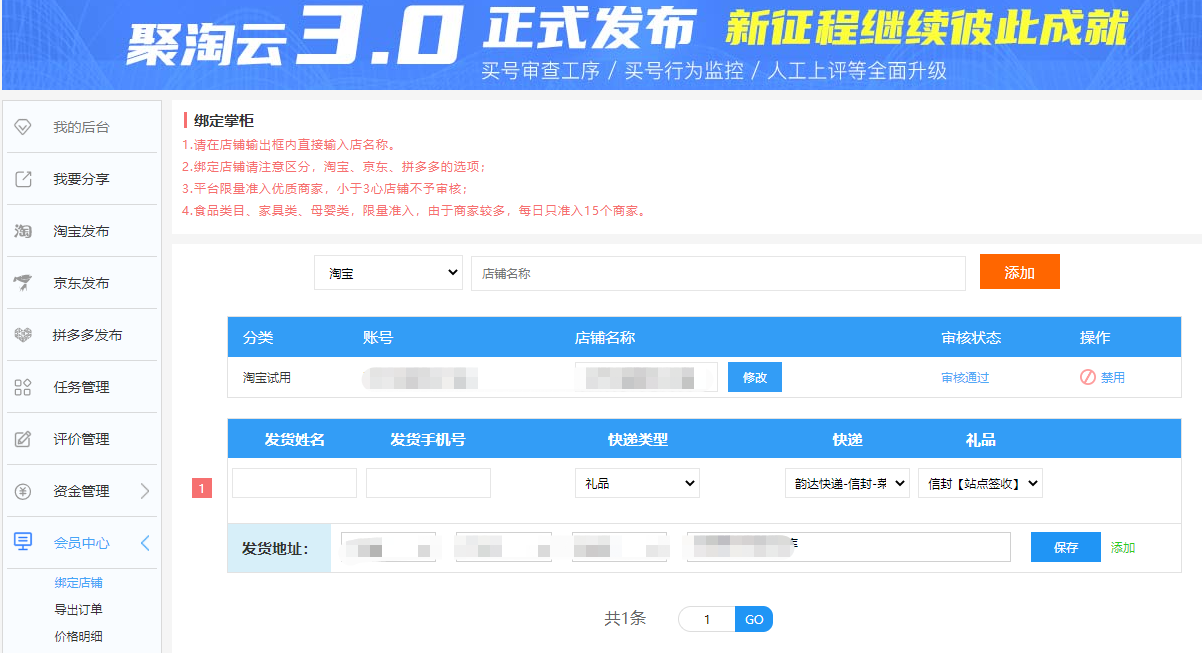Click the detailed street address input field
The height and width of the screenshot is (653, 1202).
click(x=849, y=547)
